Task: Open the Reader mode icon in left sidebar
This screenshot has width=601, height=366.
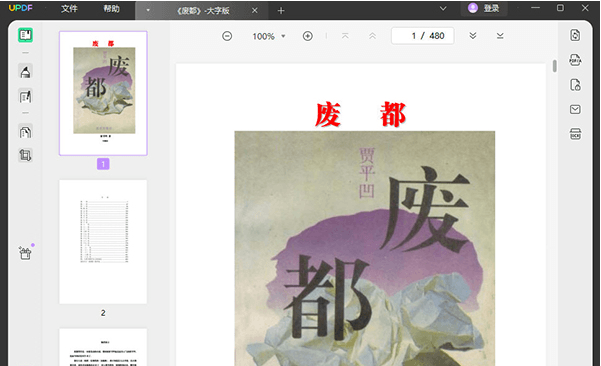Action: click(26, 35)
